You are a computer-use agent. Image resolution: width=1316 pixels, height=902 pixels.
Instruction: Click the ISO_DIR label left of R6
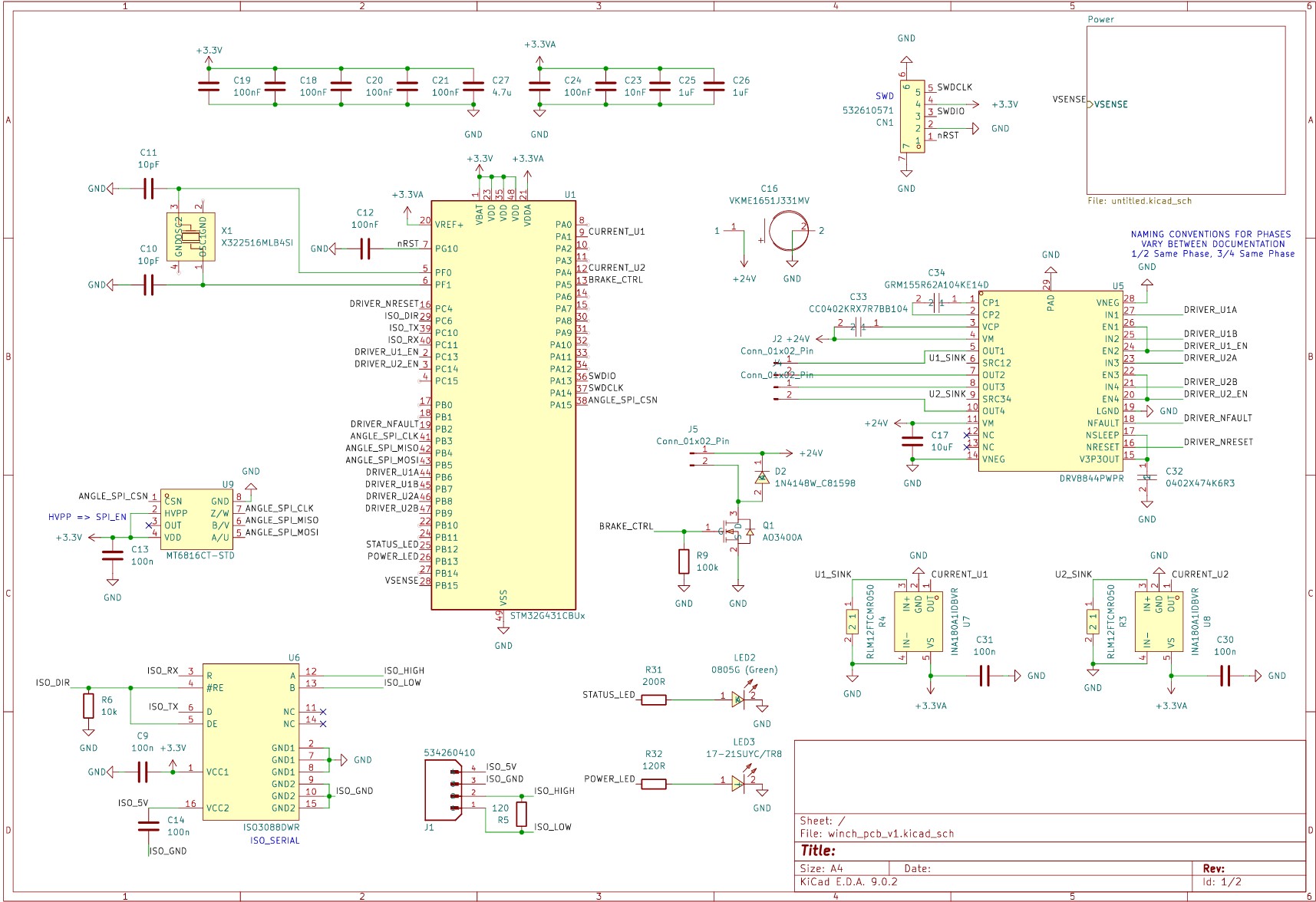coord(52,683)
